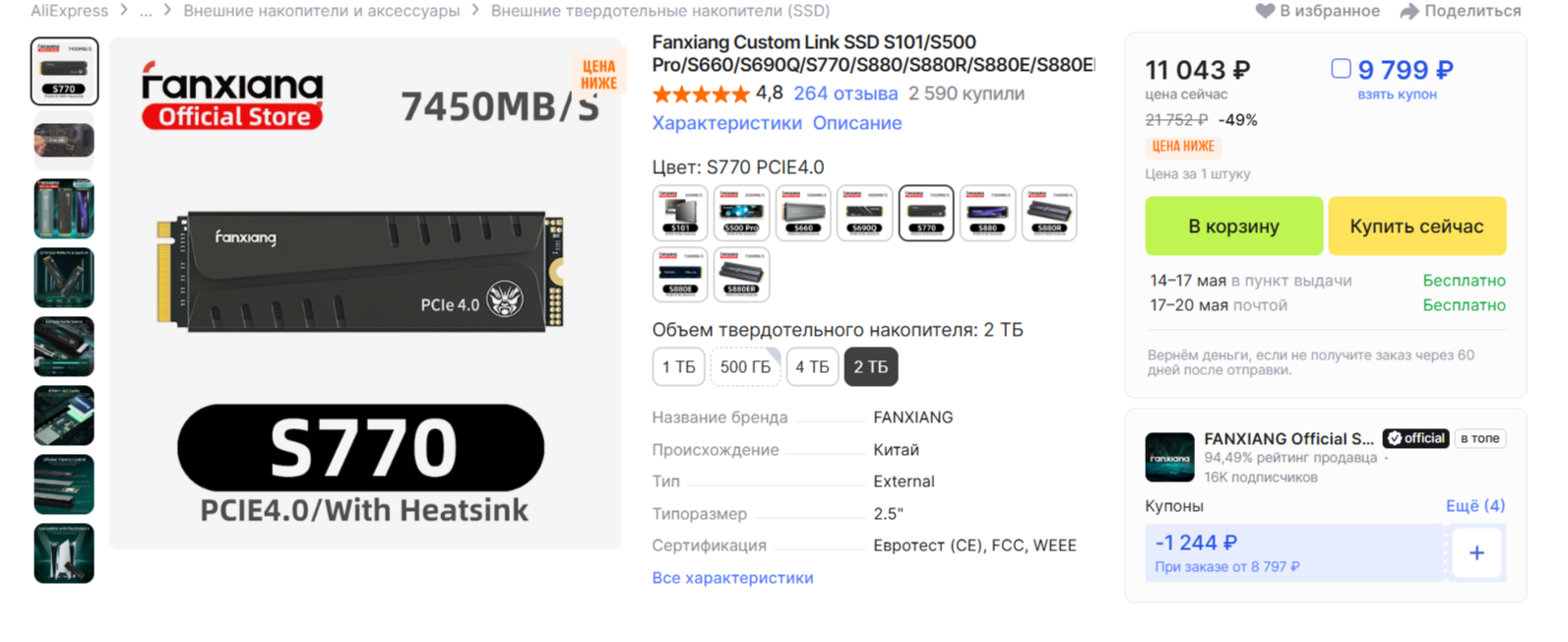This screenshot has height=642, width=1568.
Task: Click the five-star rating icons
Action: click(x=700, y=95)
